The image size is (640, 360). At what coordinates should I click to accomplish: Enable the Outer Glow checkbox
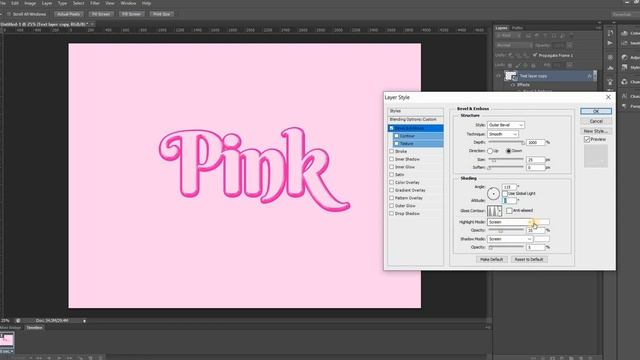pos(391,206)
